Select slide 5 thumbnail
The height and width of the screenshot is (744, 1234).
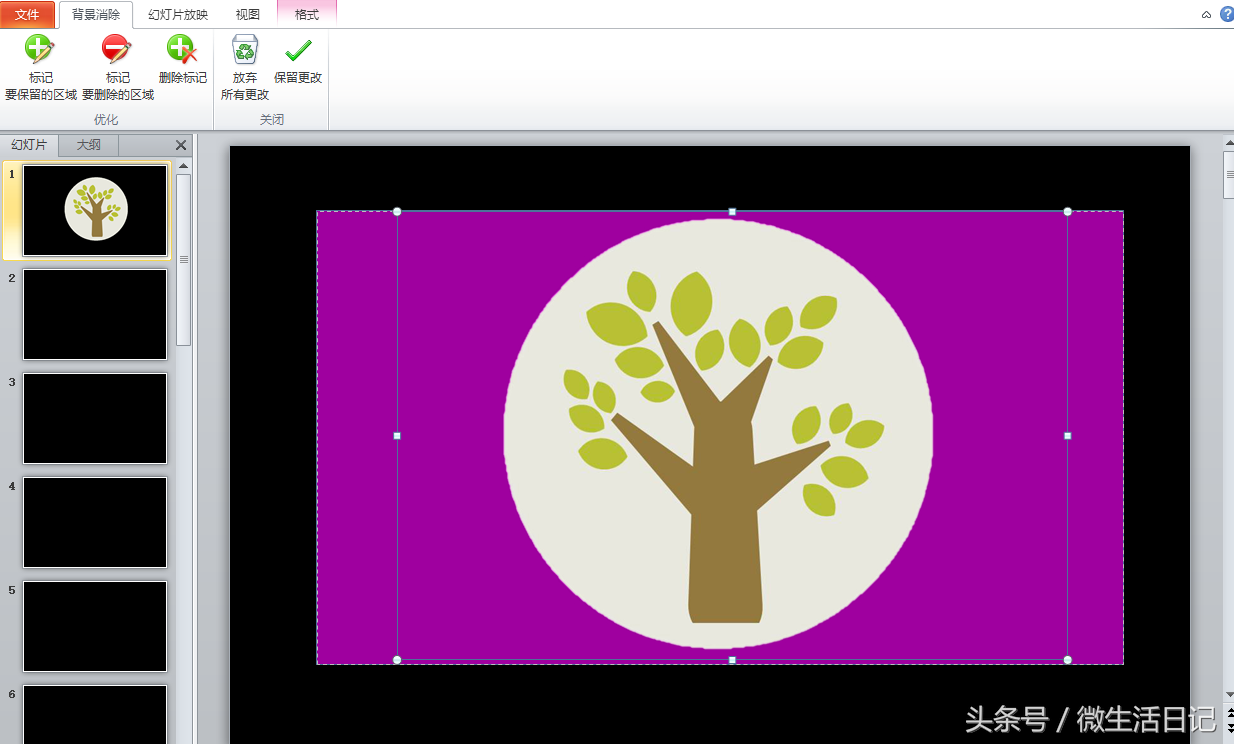pyautogui.click(x=95, y=626)
